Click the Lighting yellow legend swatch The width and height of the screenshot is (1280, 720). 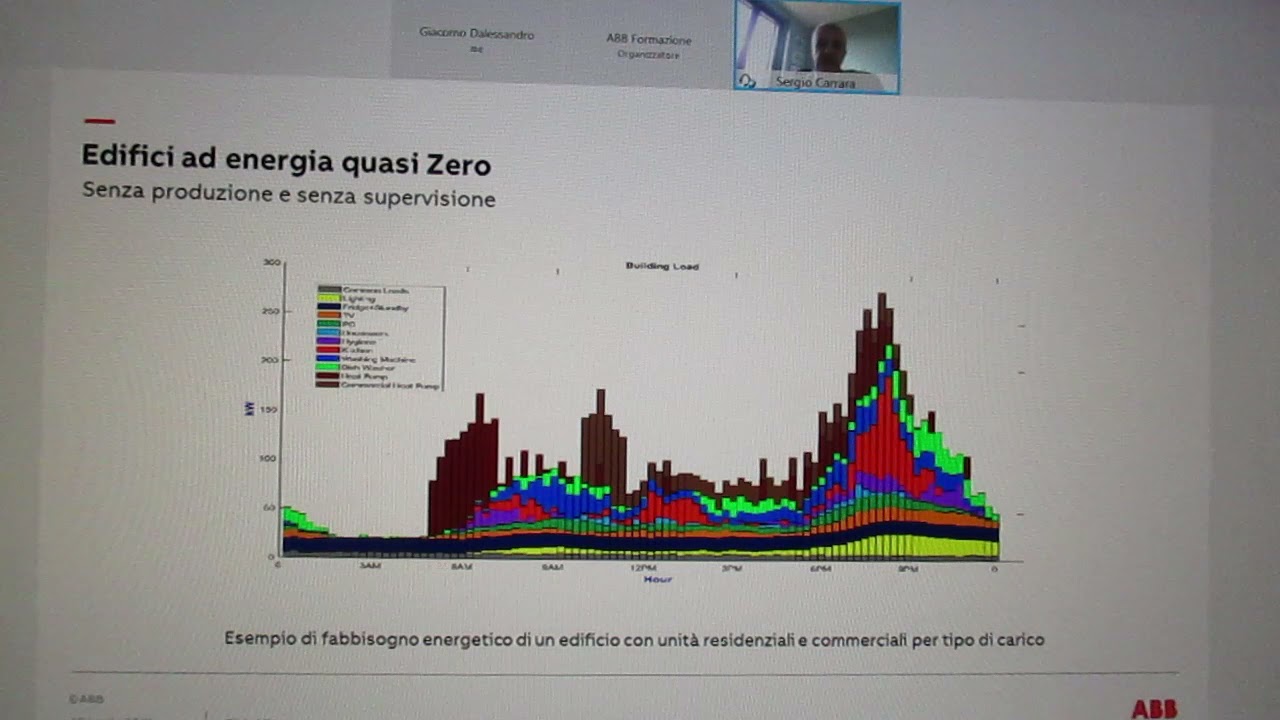coord(329,298)
